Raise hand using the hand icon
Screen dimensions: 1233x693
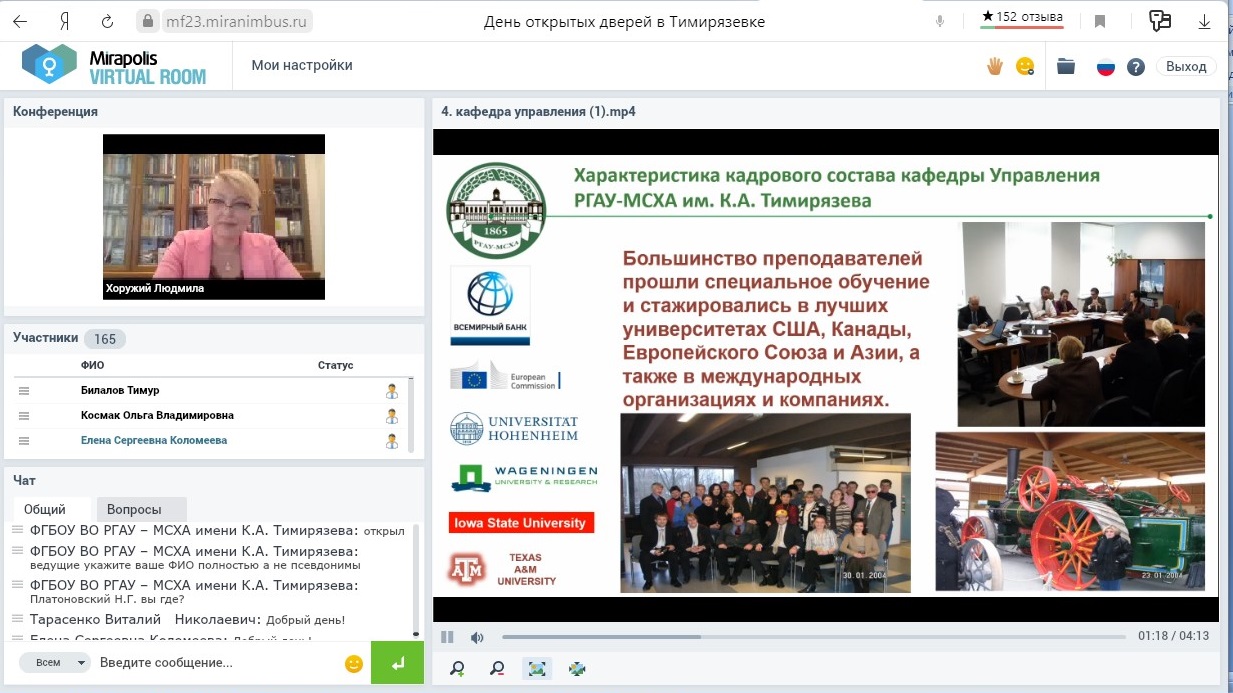pos(994,66)
